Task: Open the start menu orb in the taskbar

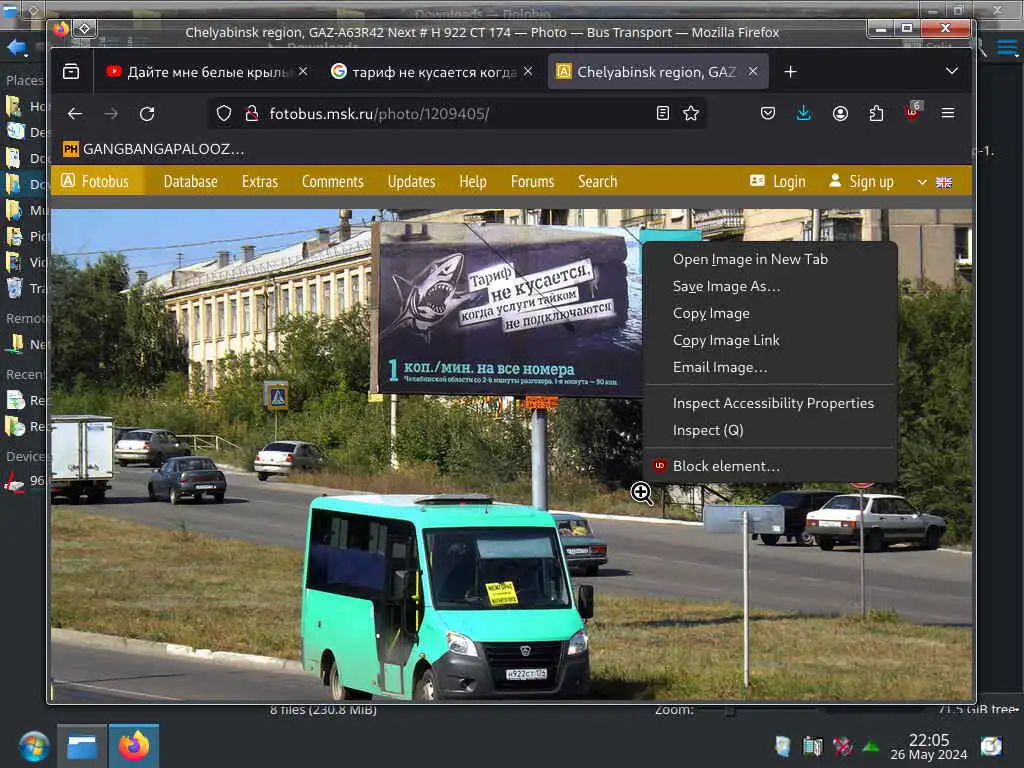Action: (x=33, y=746)
